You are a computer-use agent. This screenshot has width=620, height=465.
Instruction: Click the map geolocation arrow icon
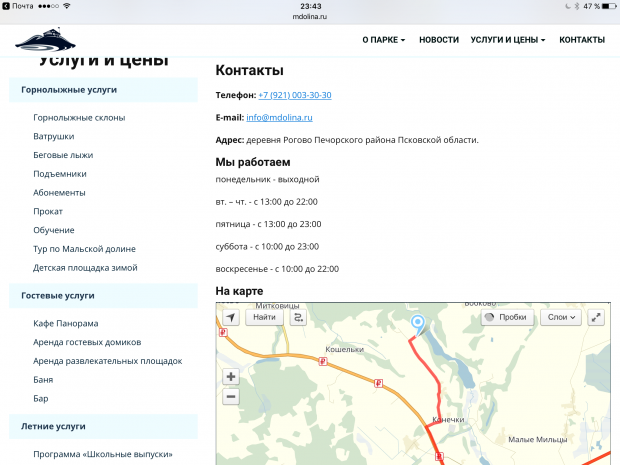[231, 317]
